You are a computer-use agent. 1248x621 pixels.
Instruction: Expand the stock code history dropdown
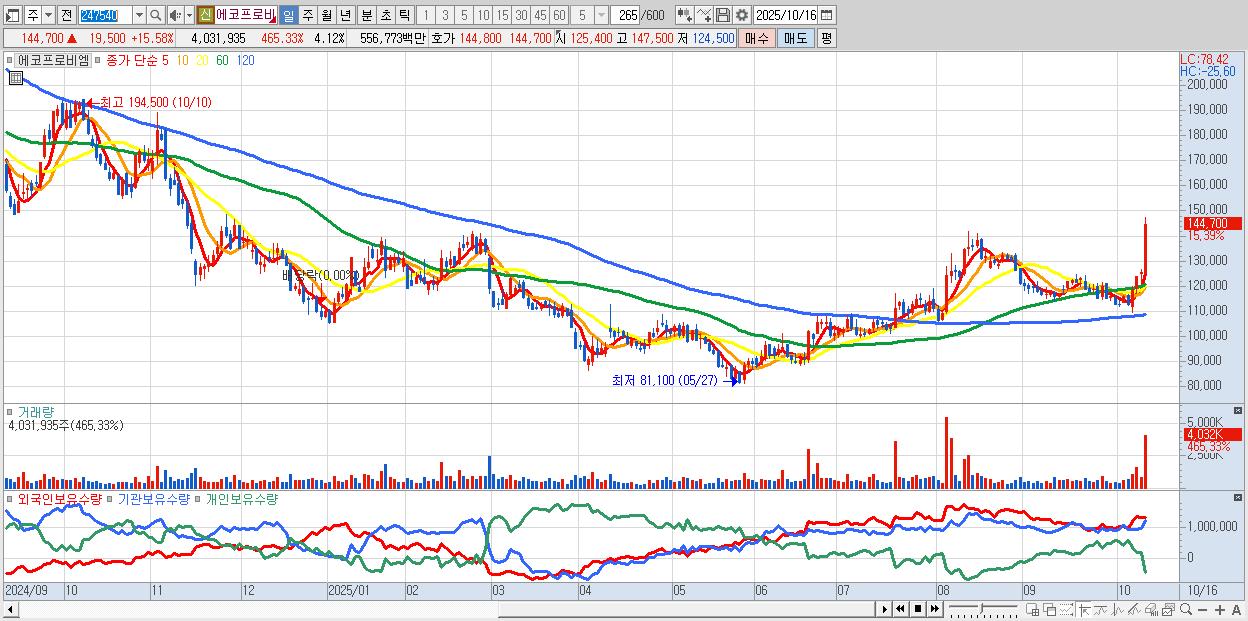[139, 15]
